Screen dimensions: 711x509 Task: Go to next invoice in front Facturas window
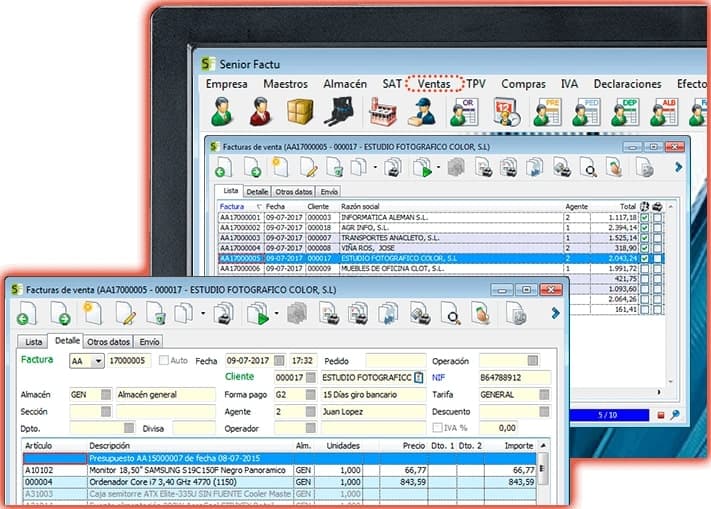pos(60,314)
